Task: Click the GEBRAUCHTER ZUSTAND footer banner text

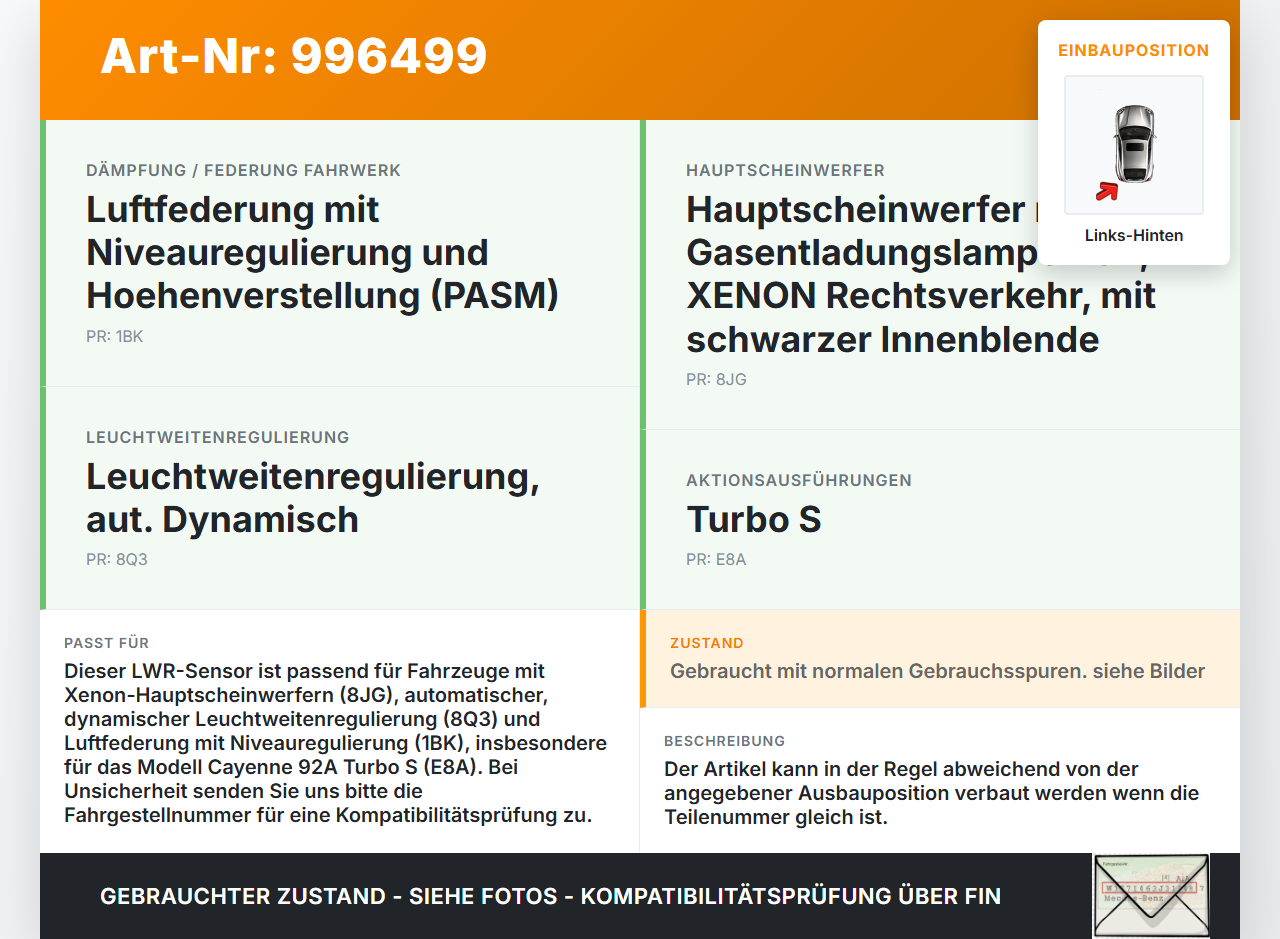Action: click(x=550, y=896)
